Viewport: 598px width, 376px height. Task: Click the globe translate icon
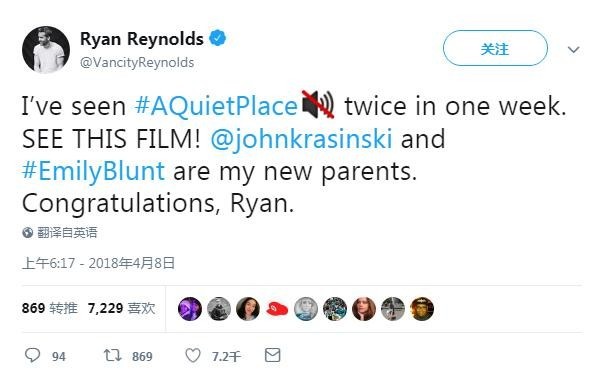point(27,232)
